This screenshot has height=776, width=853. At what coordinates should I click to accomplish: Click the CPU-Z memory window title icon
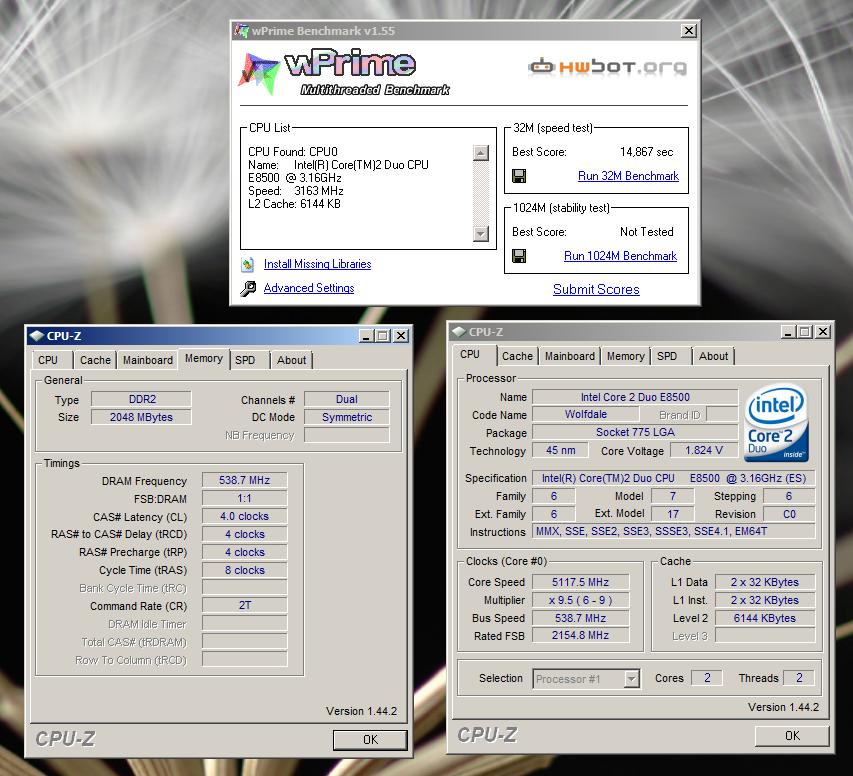36,336
